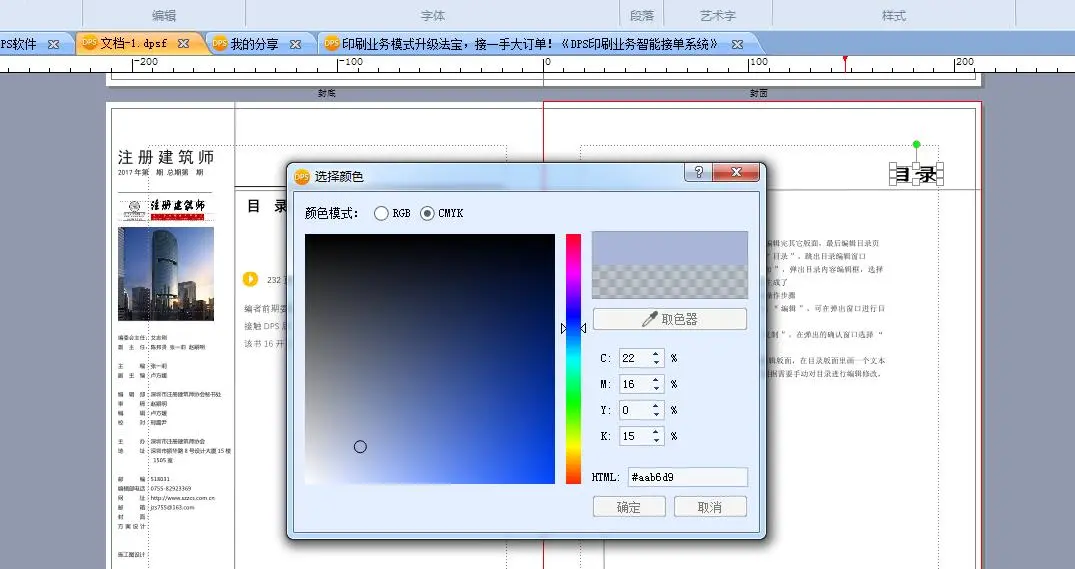This screenshot has width=1075, height=569.
Task: Click the 段落 ribbon group label
Action: 642,15
